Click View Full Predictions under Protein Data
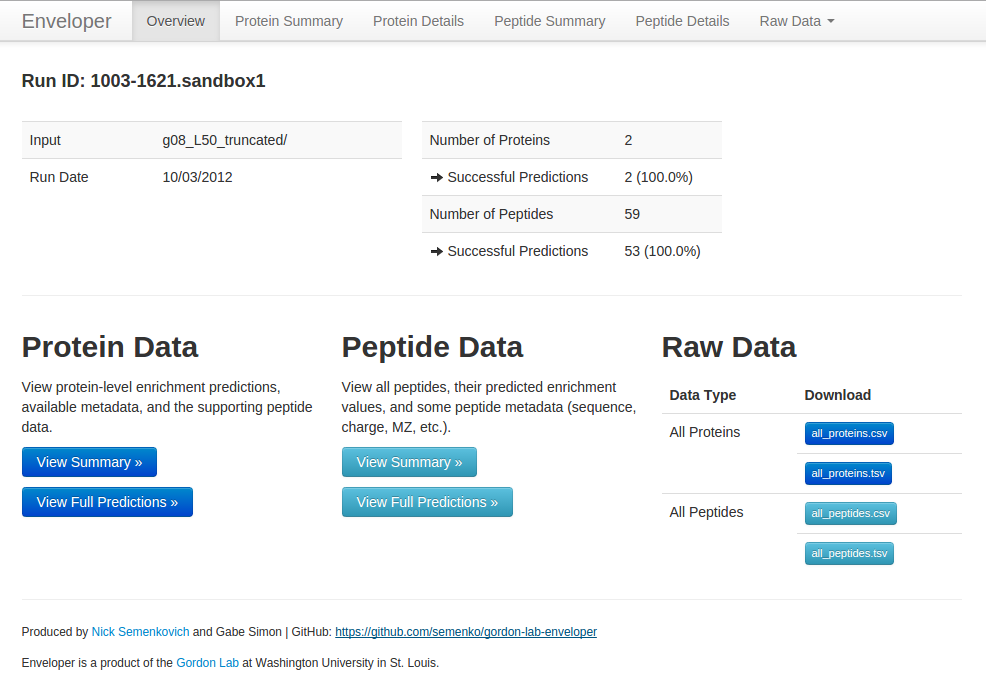This screenshot has width=986, height=685. (107, 502)
